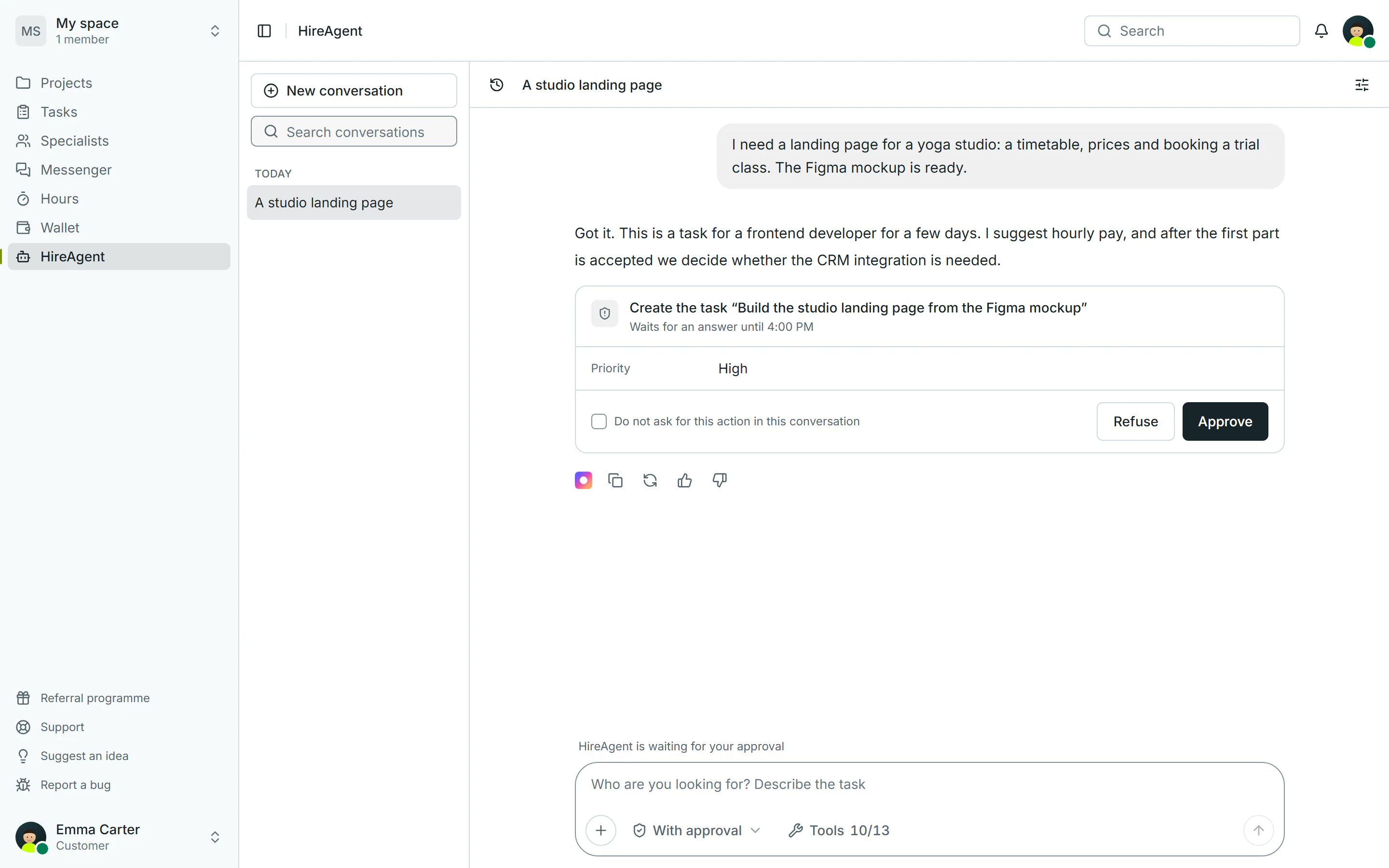Toggle the sidebar panel icon
This screenshot has width=1389, height=868.
pos(264,31)
